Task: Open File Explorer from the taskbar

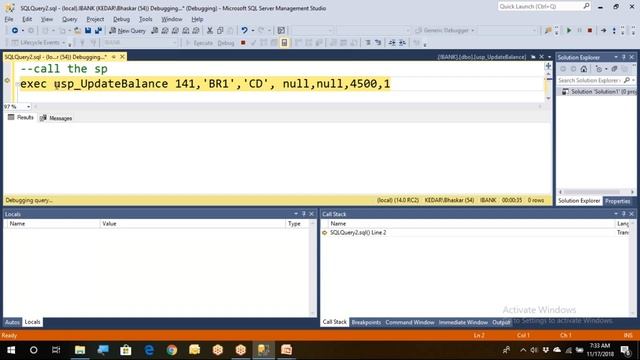Action: [80, 350]
